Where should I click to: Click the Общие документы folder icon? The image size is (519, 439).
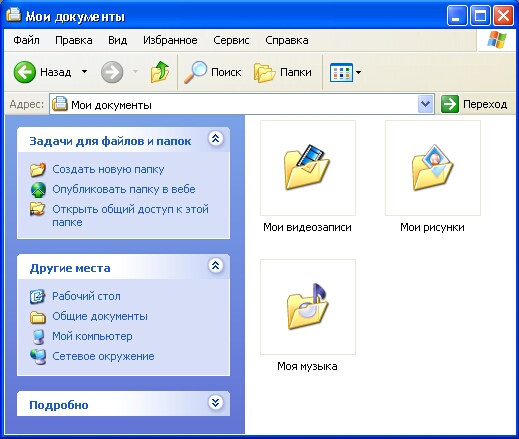pyautogui.click(x=38, y=317)
